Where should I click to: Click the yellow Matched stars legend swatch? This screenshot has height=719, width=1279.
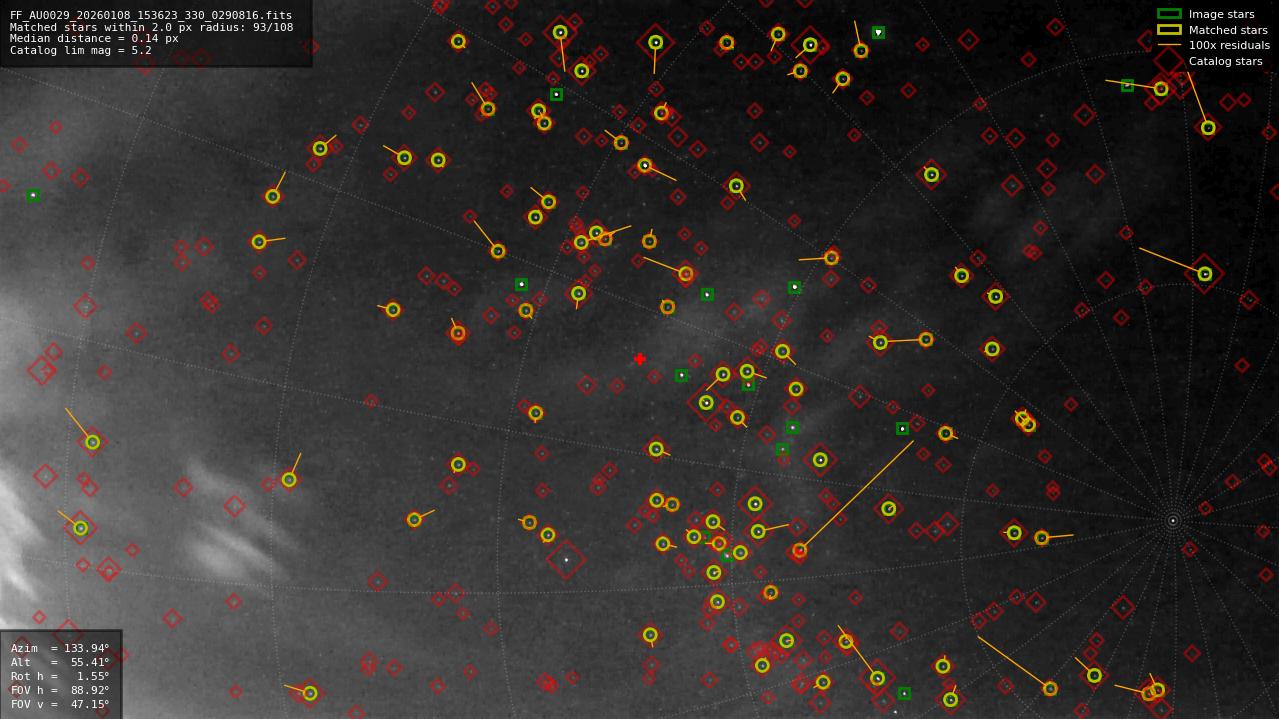[x=1169, y=30]
